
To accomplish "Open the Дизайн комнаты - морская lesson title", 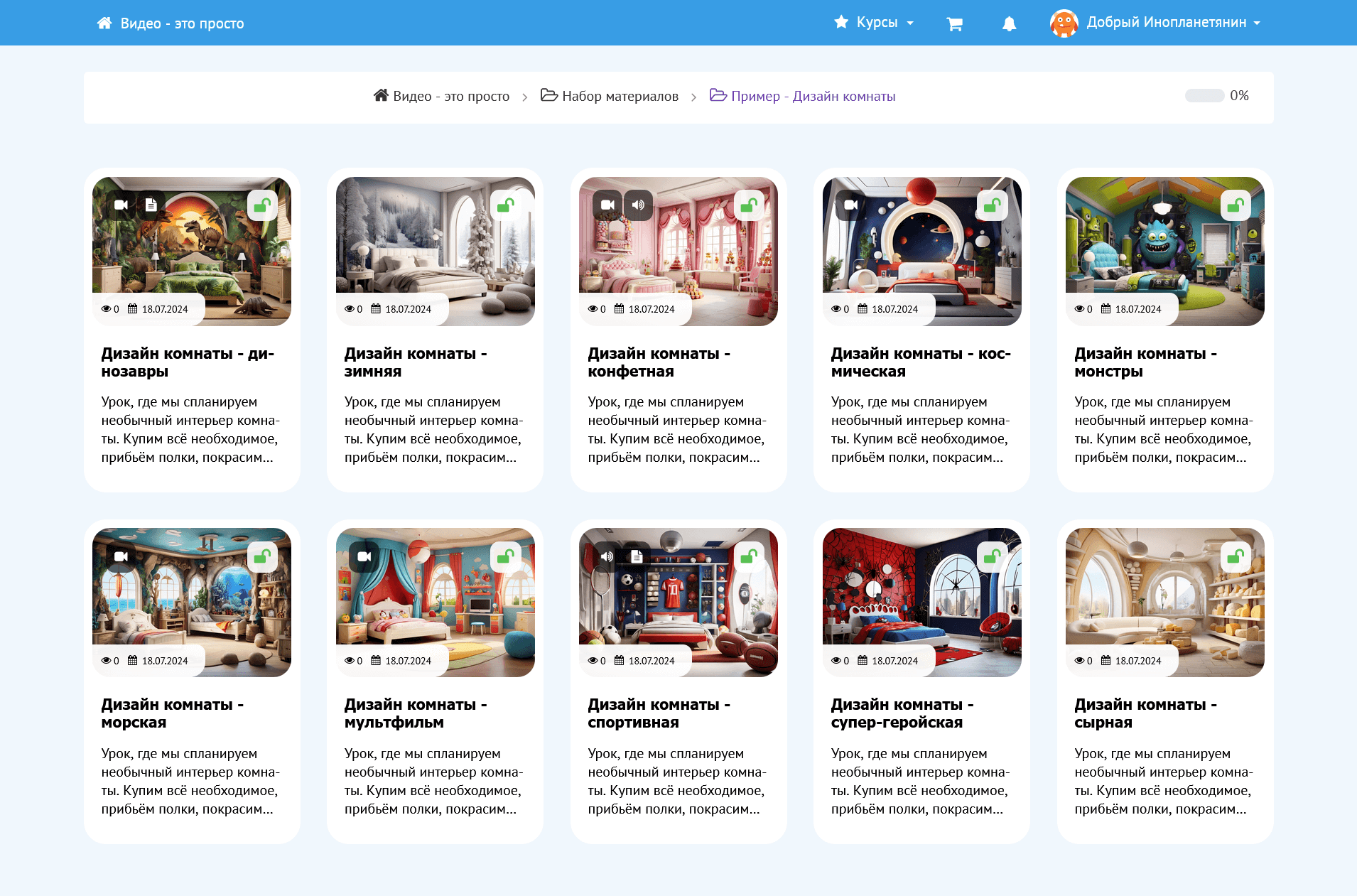I will point(172,713).
